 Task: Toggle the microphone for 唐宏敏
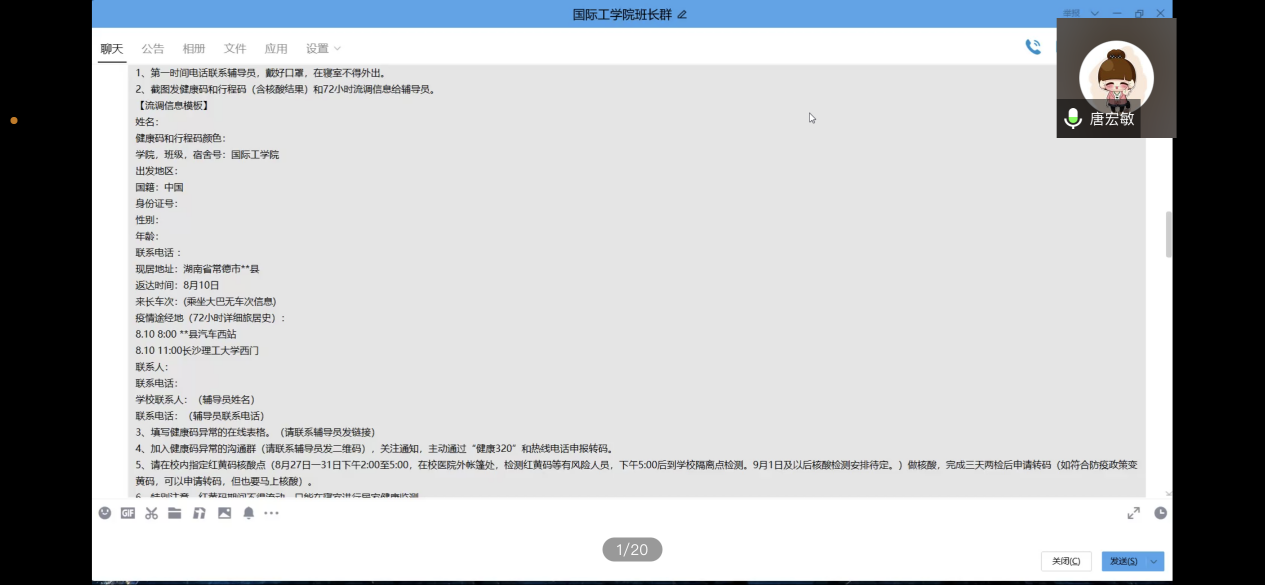point(1073,119)
